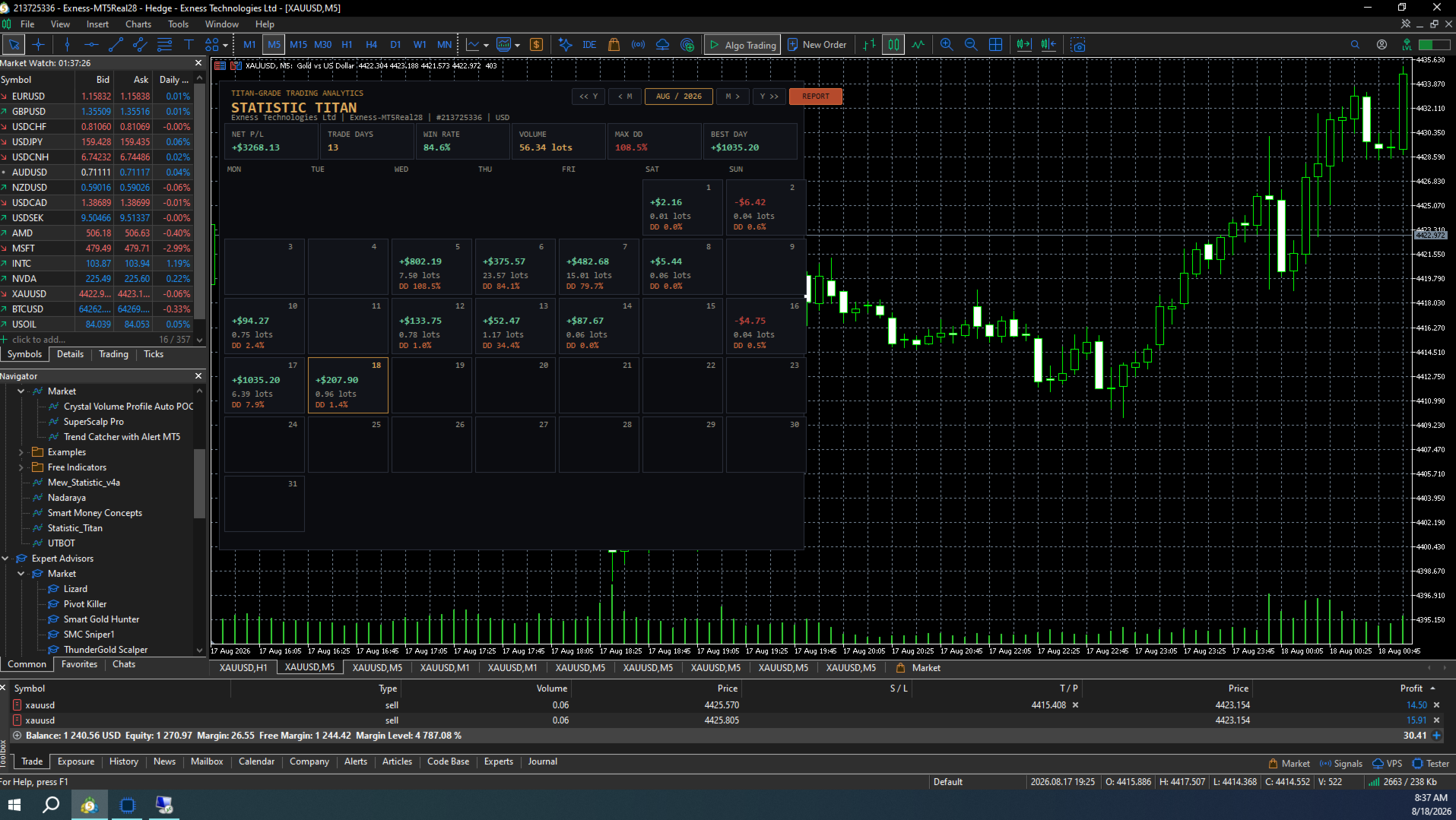This screenshot has width=1456, height=820.
Task: Choose the equidistant channel tool
Action: 140,45
